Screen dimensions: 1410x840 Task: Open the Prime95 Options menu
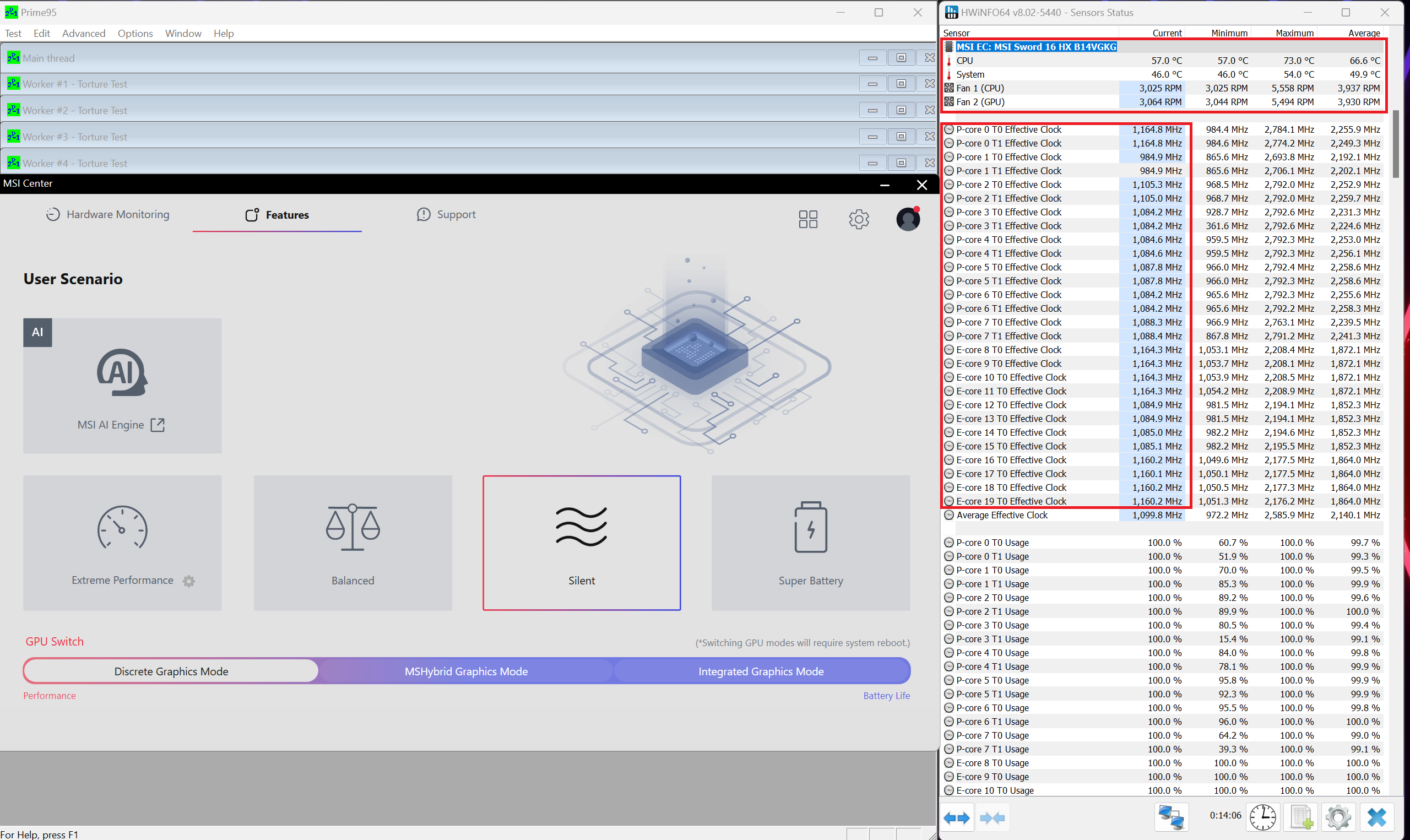pos(135,34)
